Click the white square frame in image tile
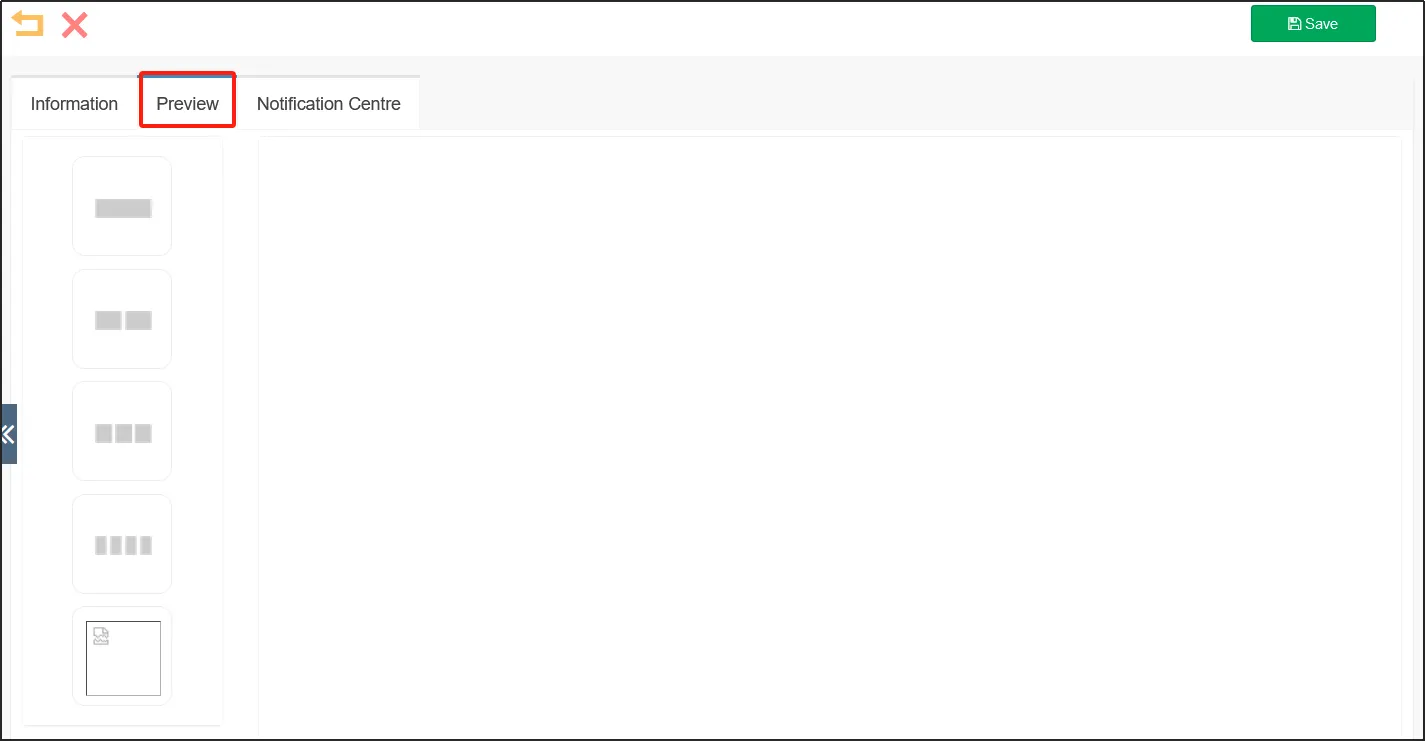 [123, 658]
